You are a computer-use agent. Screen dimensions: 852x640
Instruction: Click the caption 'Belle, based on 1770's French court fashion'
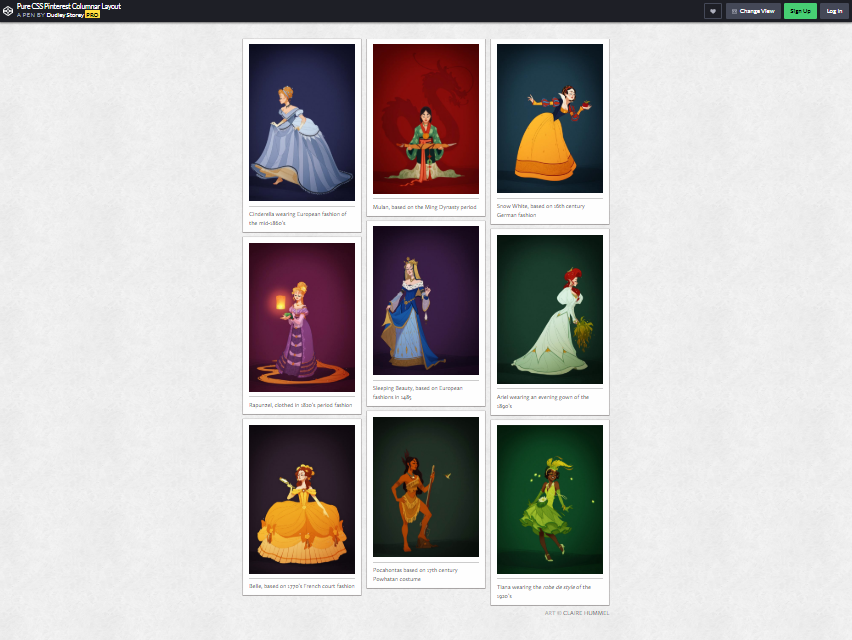302,586
